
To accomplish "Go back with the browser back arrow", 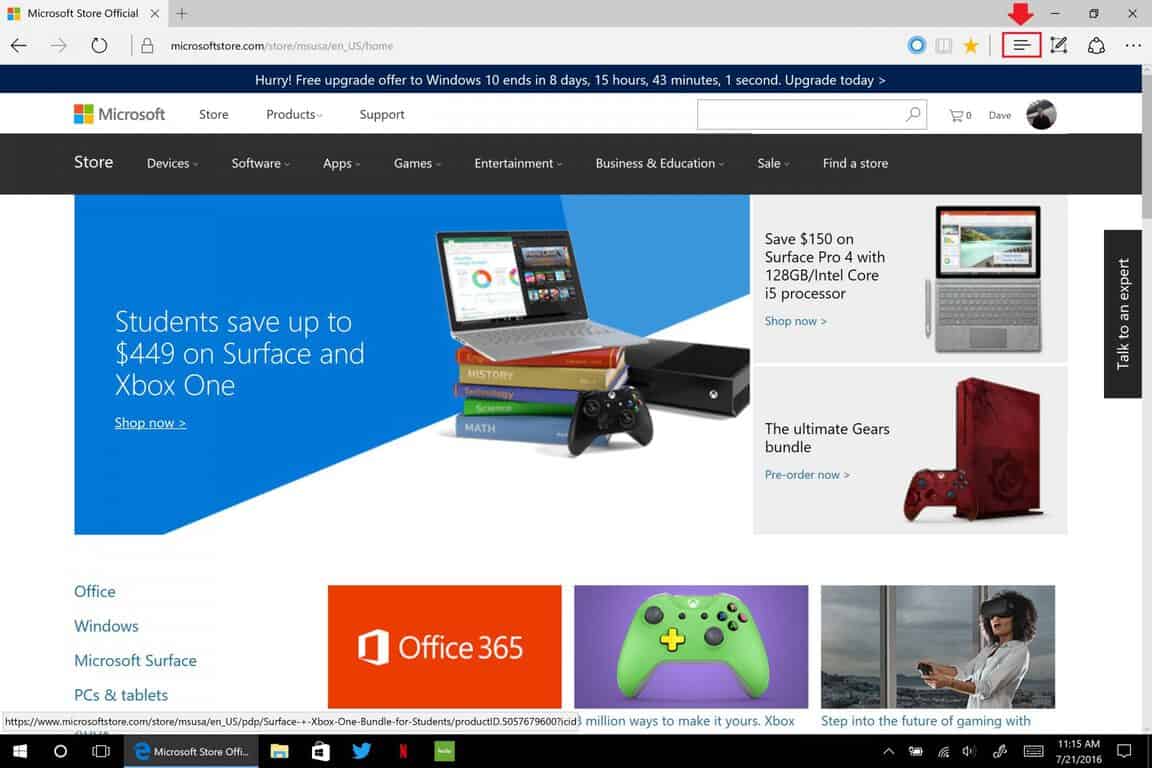I will coord(19,46).
